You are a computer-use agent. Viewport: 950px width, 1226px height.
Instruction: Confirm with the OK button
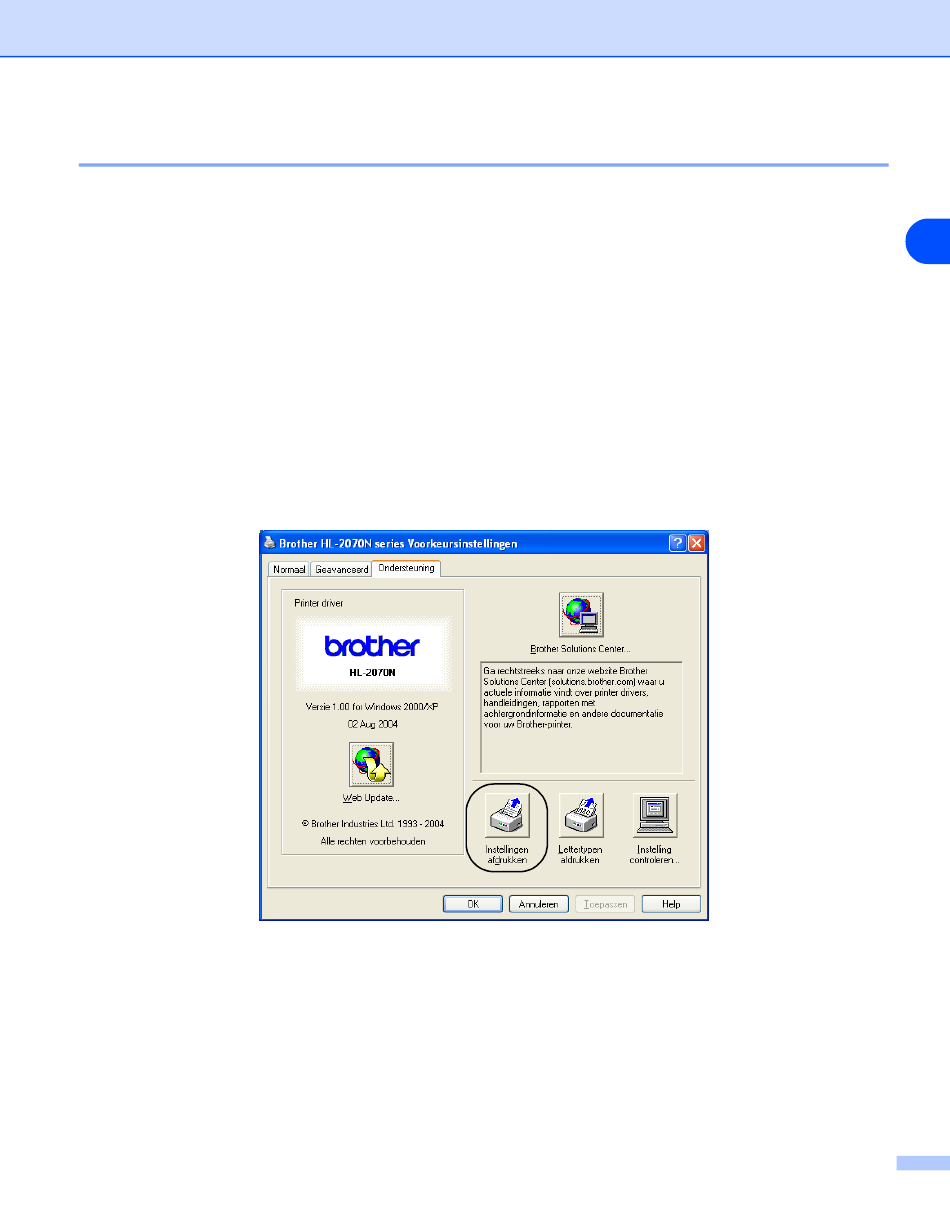pyautogui.click(x=473, y=904)
